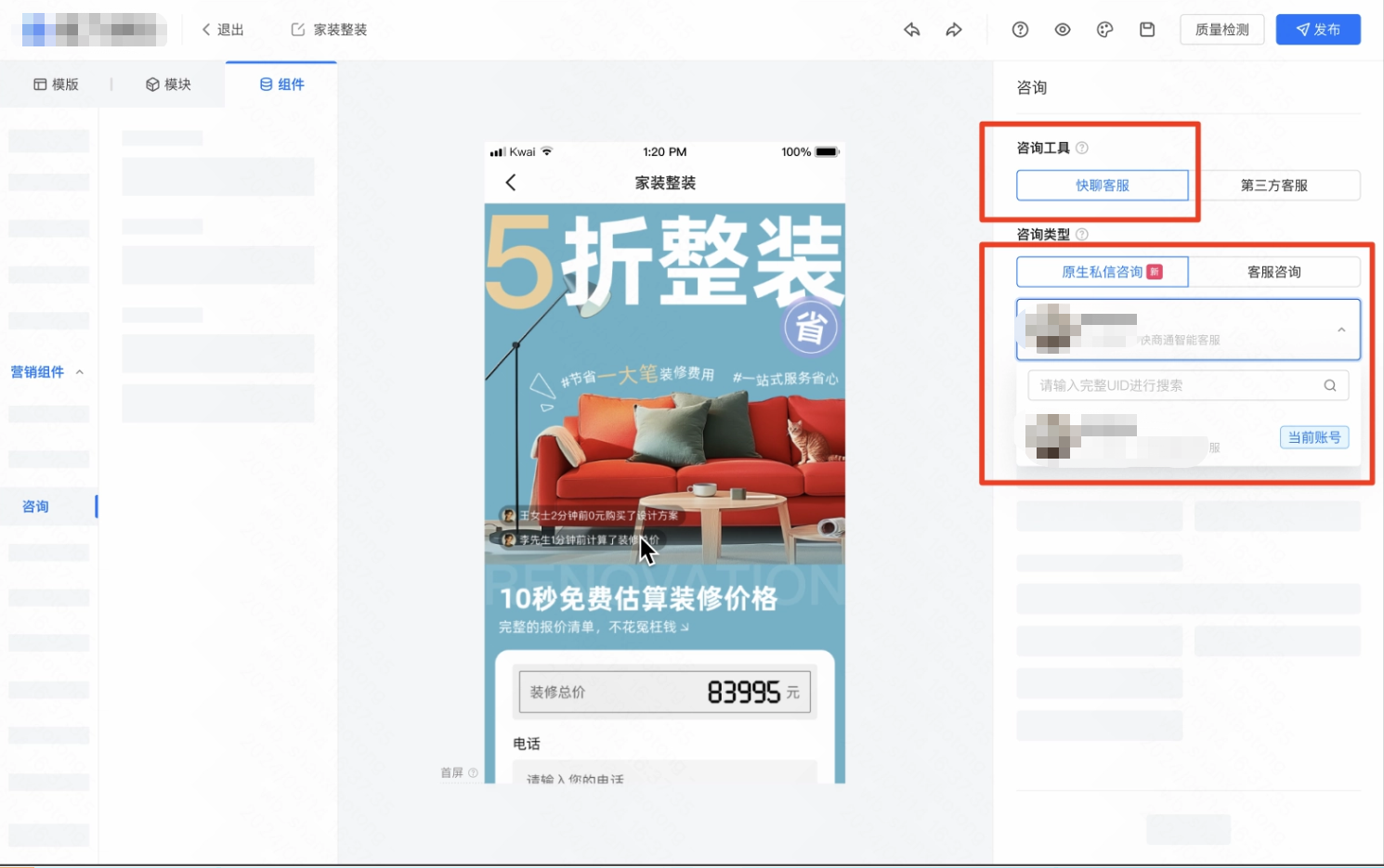This screenshot has width=1384, height=868.
Task: Collapse the account selection dropdown chevron
Action: (x=1341, y=330)
